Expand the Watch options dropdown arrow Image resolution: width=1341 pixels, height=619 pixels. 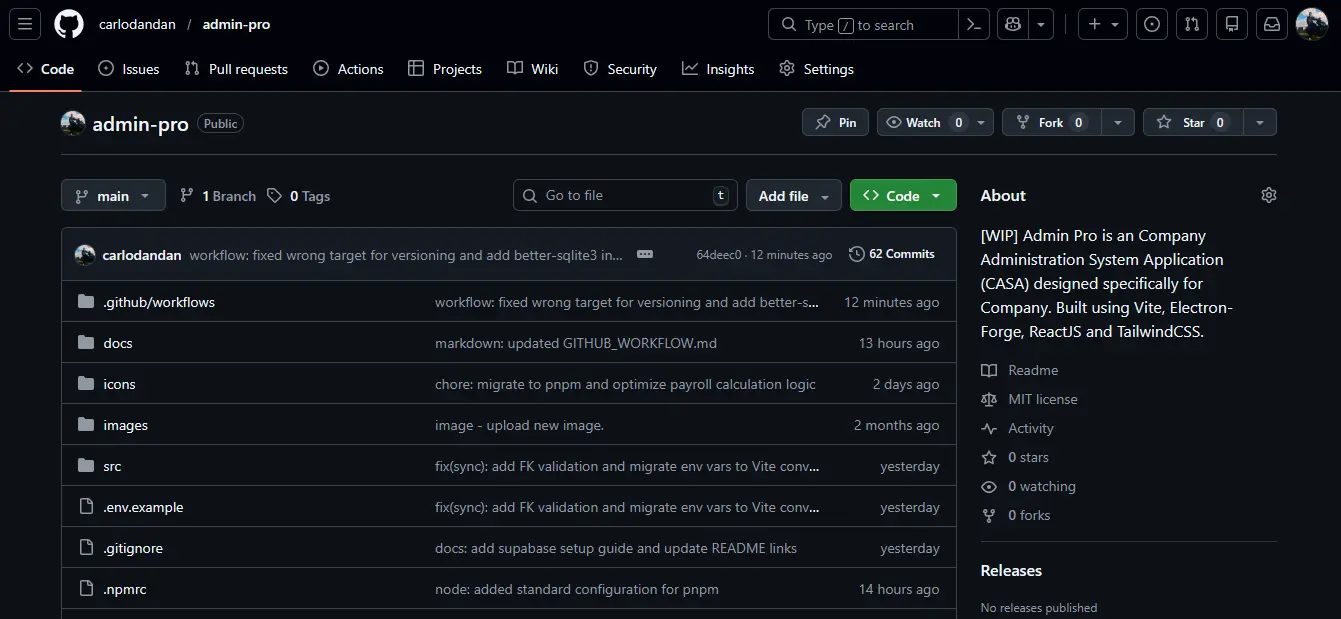coord(982,122)
